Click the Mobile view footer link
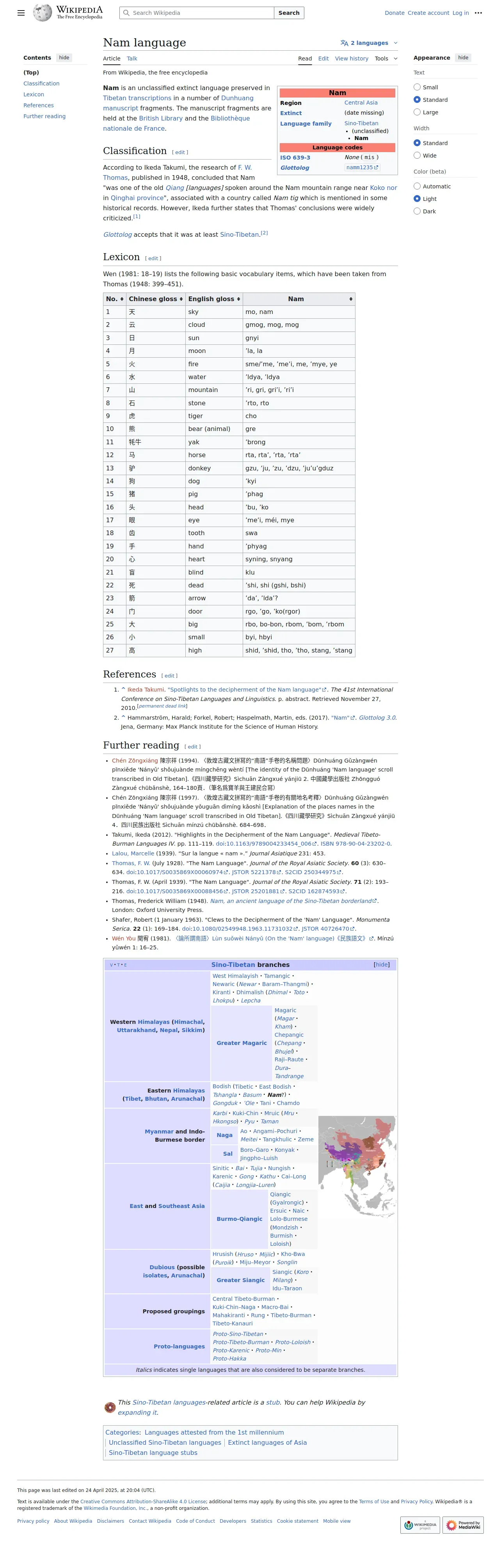This screenshot has height=1568, width=501. pyautogui.click(x=337, y=1521)
